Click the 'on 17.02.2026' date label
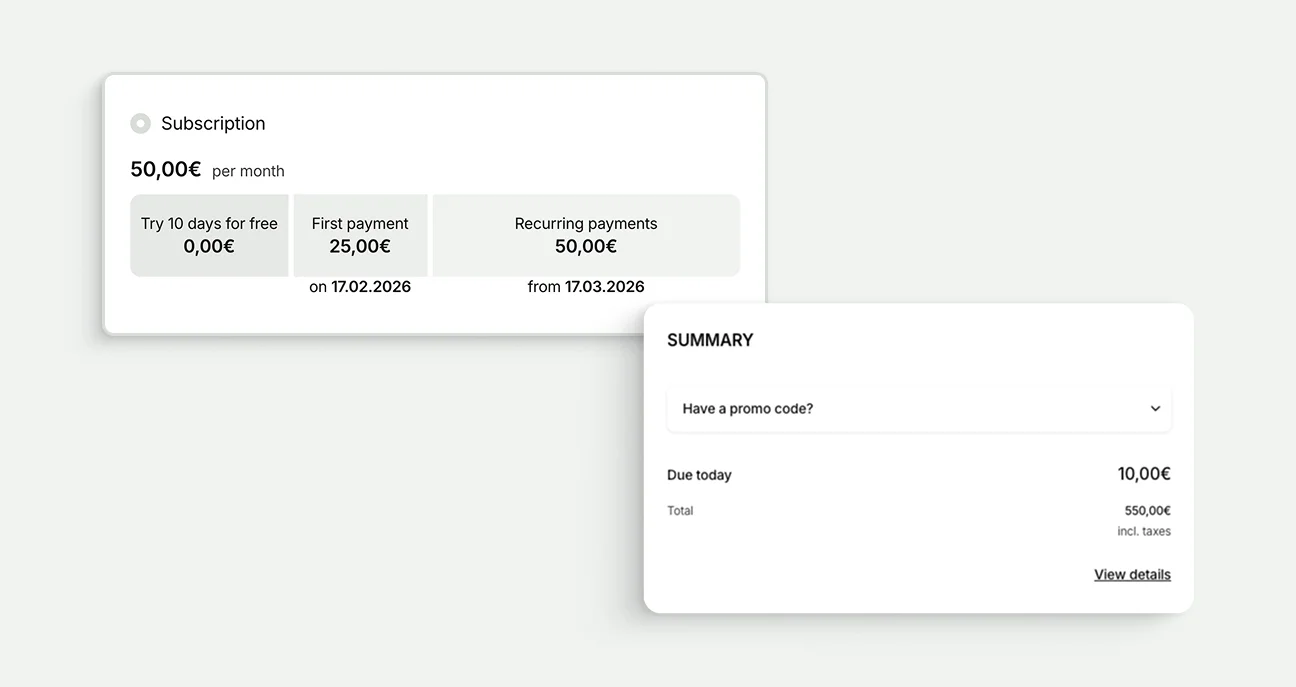1296x687 pixels. tap(360, 286)
